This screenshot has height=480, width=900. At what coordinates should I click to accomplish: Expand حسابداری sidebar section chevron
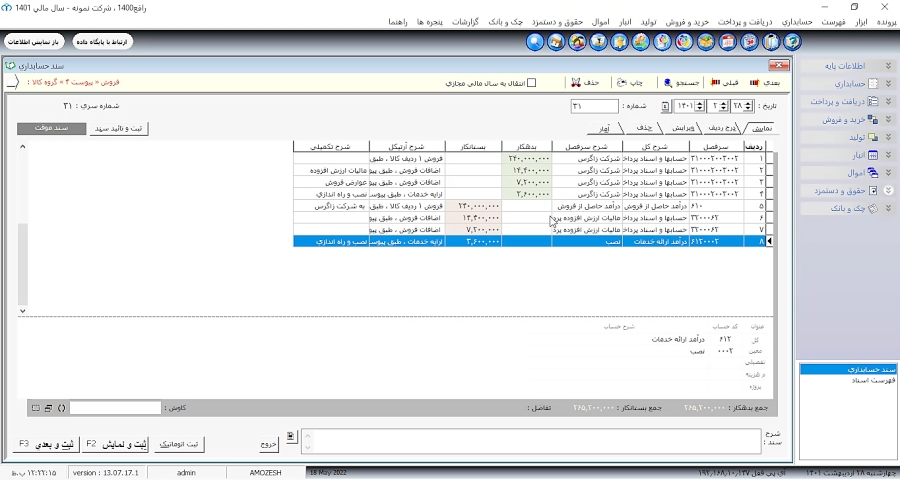(888, 84)
